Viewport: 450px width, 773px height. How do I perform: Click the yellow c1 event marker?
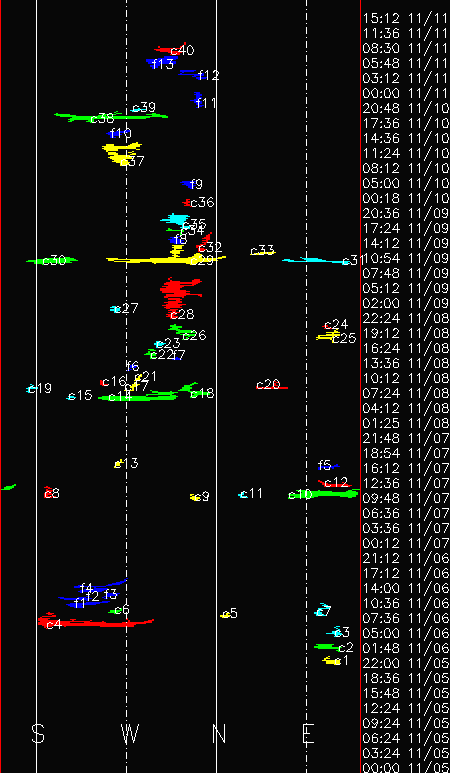pyautogui.click(x=332, y=661)
